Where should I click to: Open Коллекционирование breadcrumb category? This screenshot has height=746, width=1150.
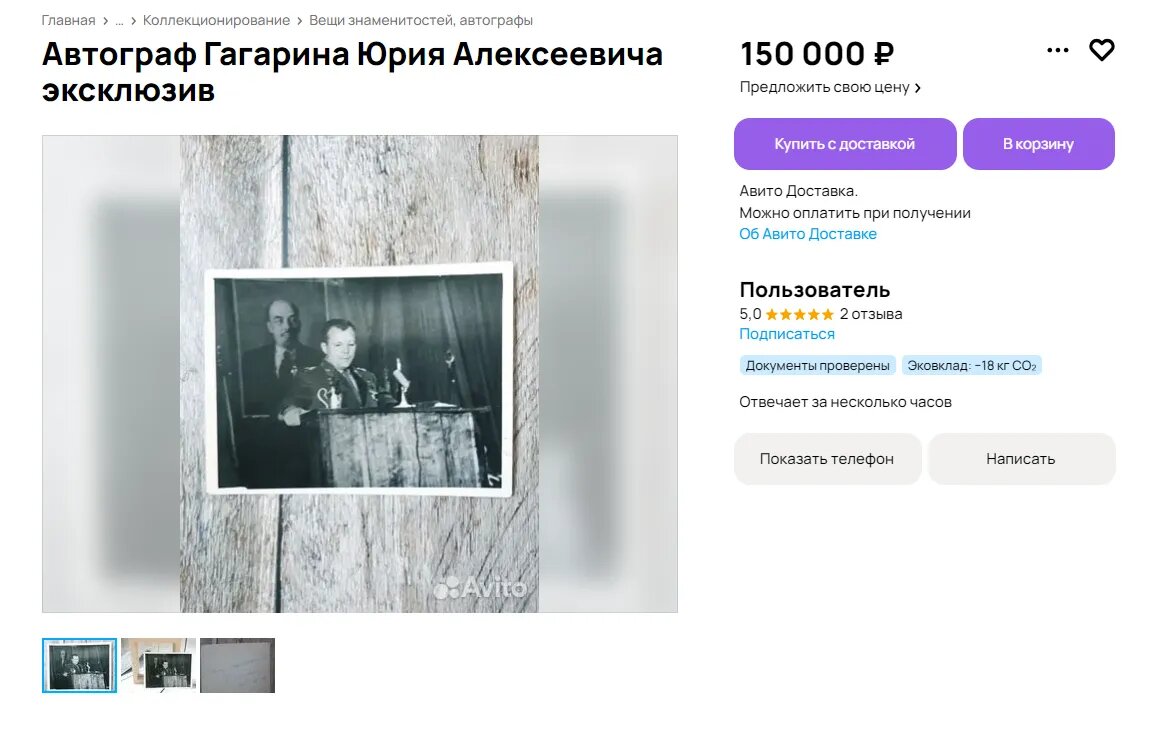[x=216, y=21]
